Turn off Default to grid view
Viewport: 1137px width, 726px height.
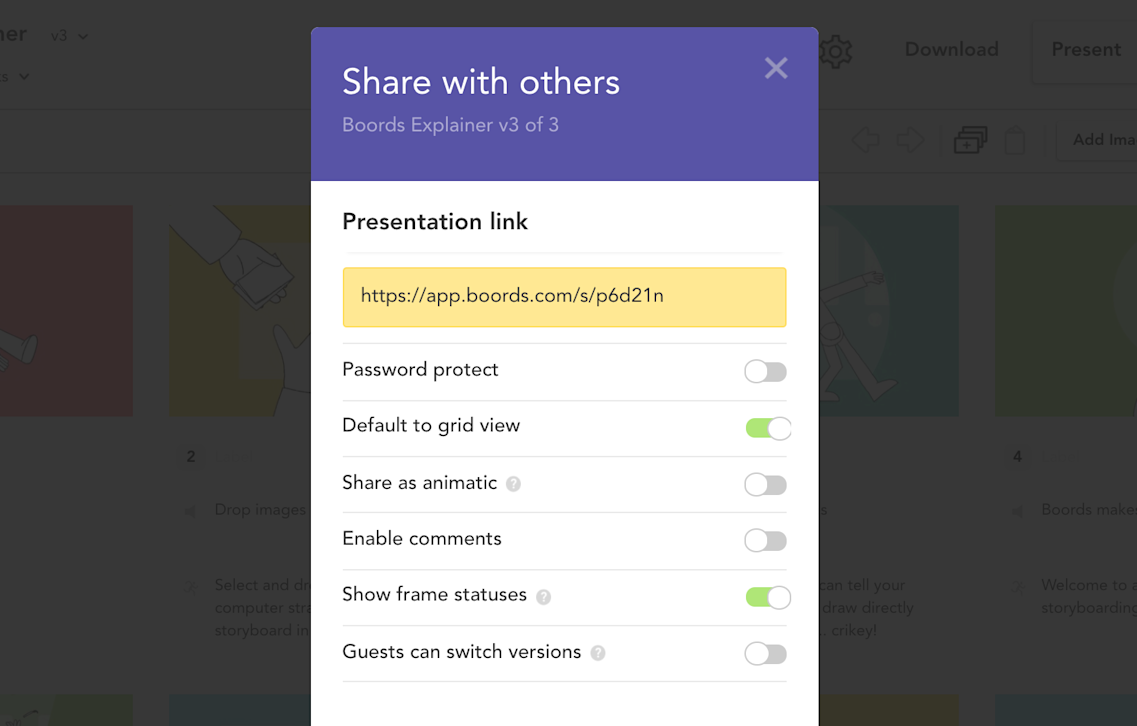tap(768, 428)
